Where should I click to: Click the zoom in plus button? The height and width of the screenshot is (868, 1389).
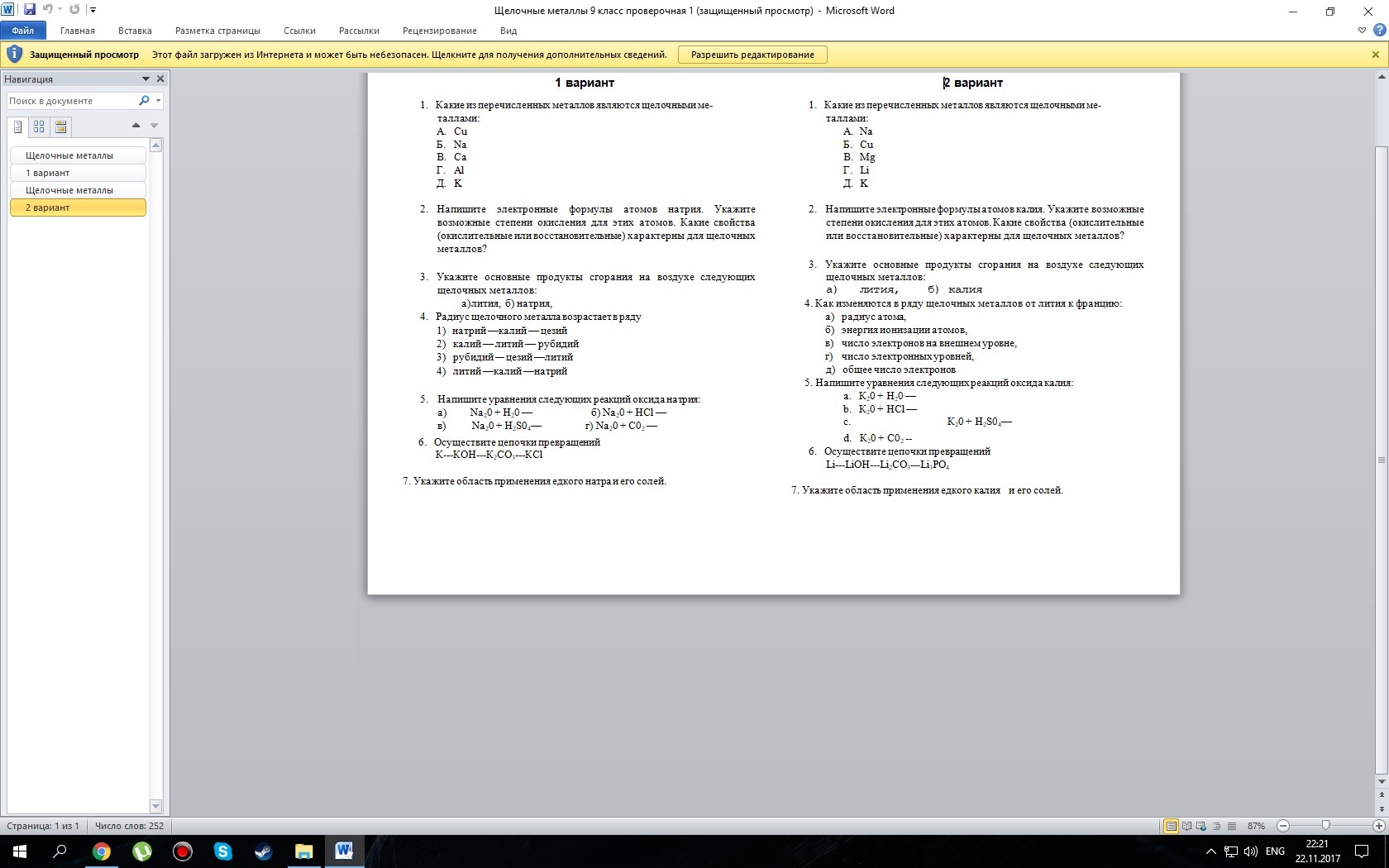tap(1378, 826)
